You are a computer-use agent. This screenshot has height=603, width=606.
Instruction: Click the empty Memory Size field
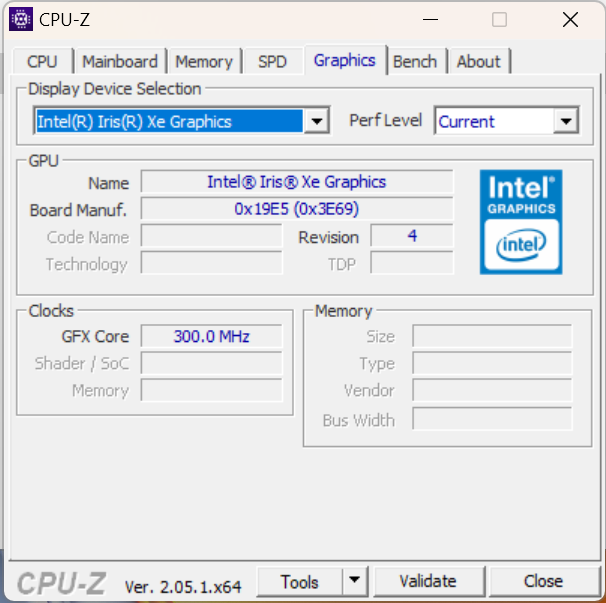click(492, 336)
